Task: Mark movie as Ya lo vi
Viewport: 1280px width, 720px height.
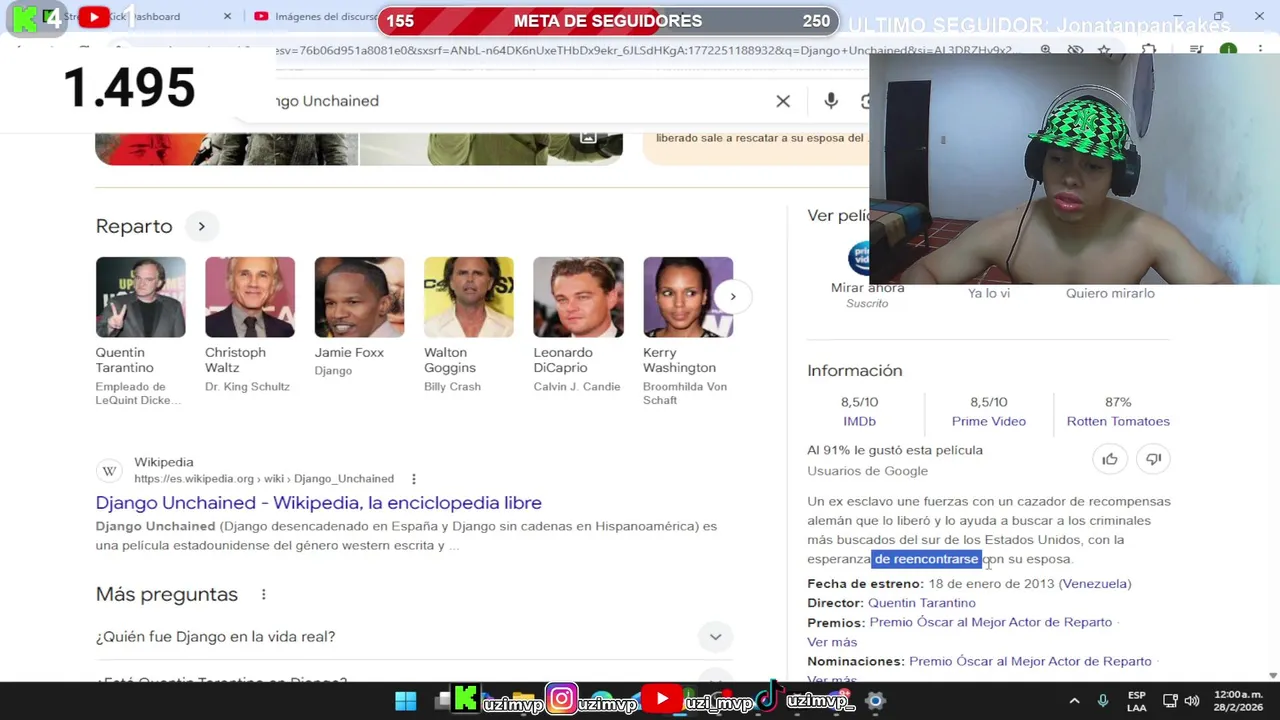Action: click(989, 293)
